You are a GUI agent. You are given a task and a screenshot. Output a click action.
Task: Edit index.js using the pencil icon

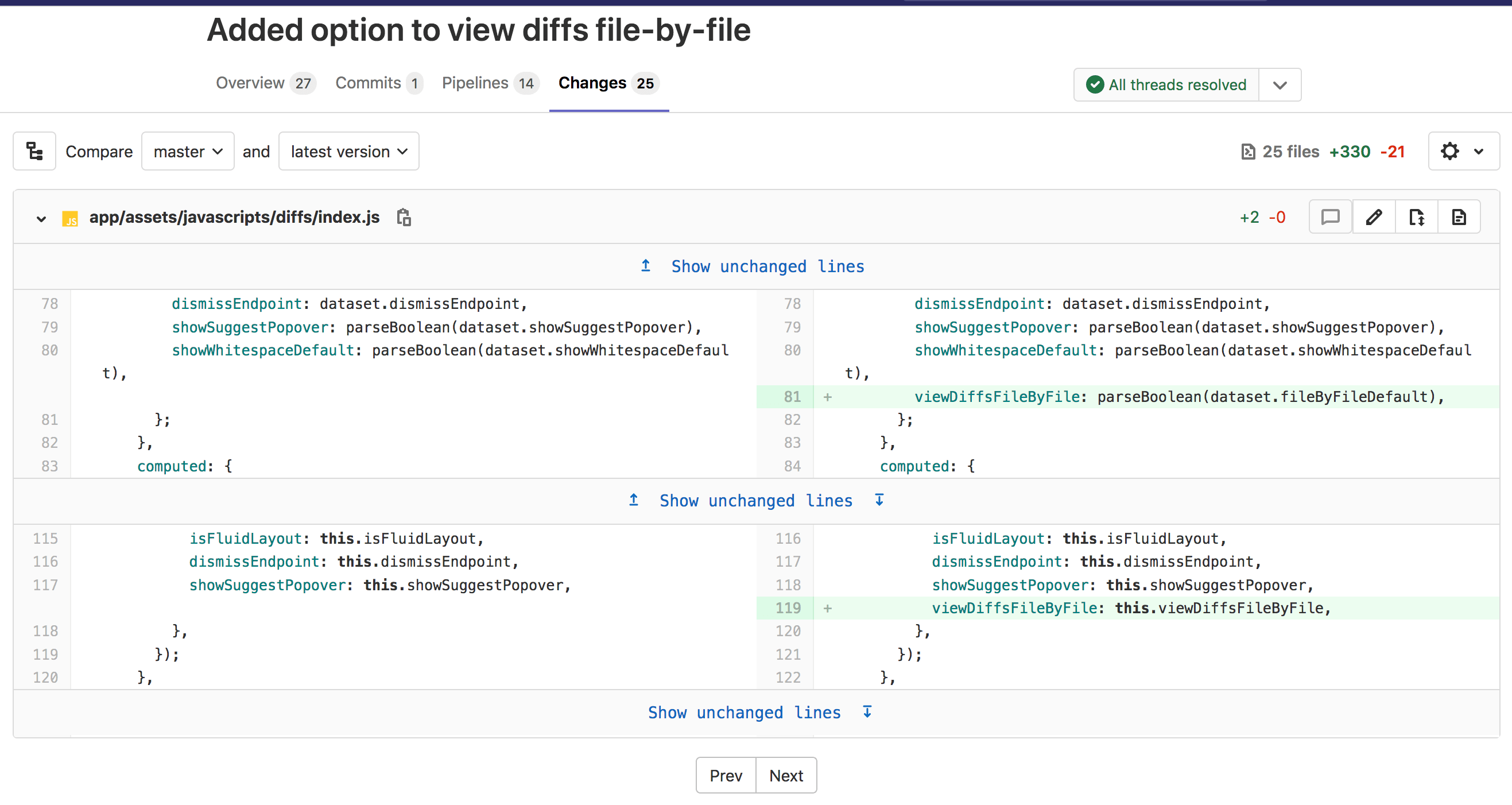(1373, 216)
